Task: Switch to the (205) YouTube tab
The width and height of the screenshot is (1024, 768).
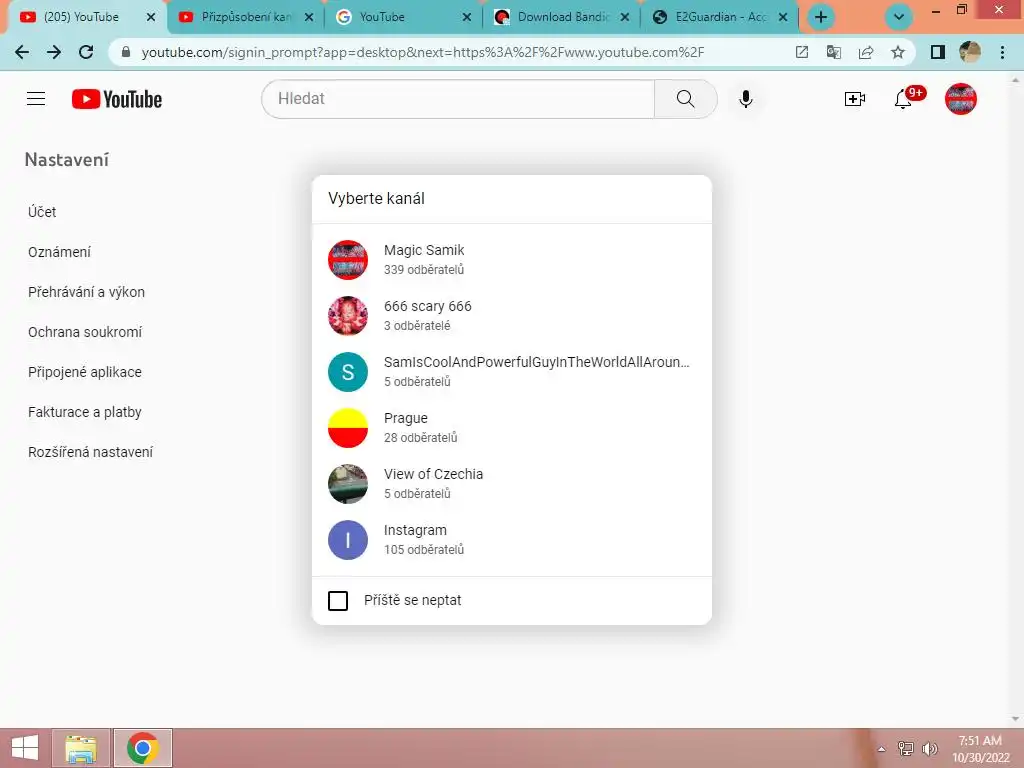Action: point(81,17)
